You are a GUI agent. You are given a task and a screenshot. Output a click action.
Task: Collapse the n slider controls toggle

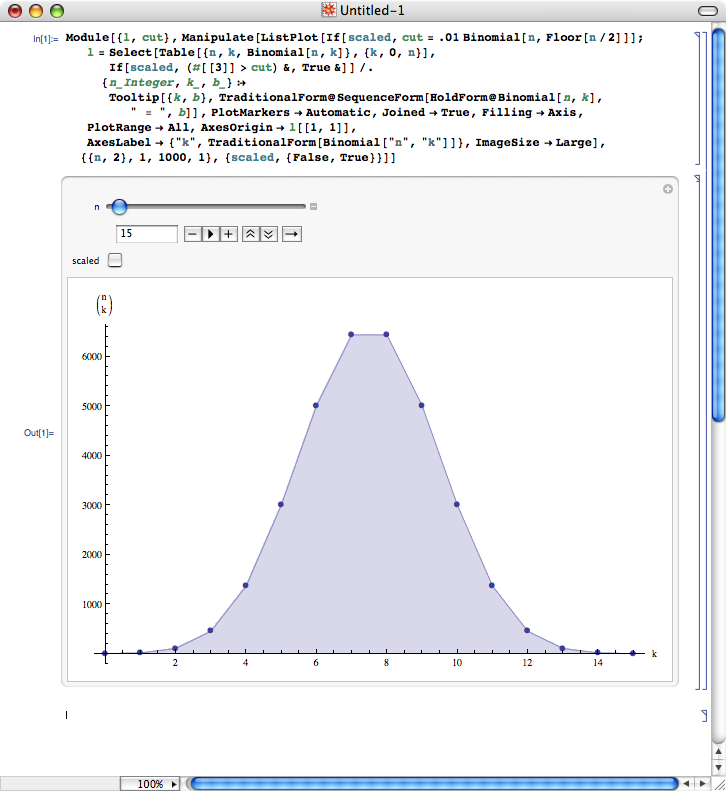click(313, 207)
